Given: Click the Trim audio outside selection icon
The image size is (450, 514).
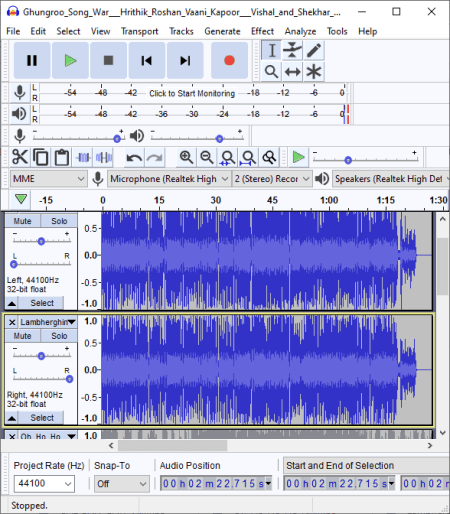Looking at the screenshot, I should (x=83, y=157).
